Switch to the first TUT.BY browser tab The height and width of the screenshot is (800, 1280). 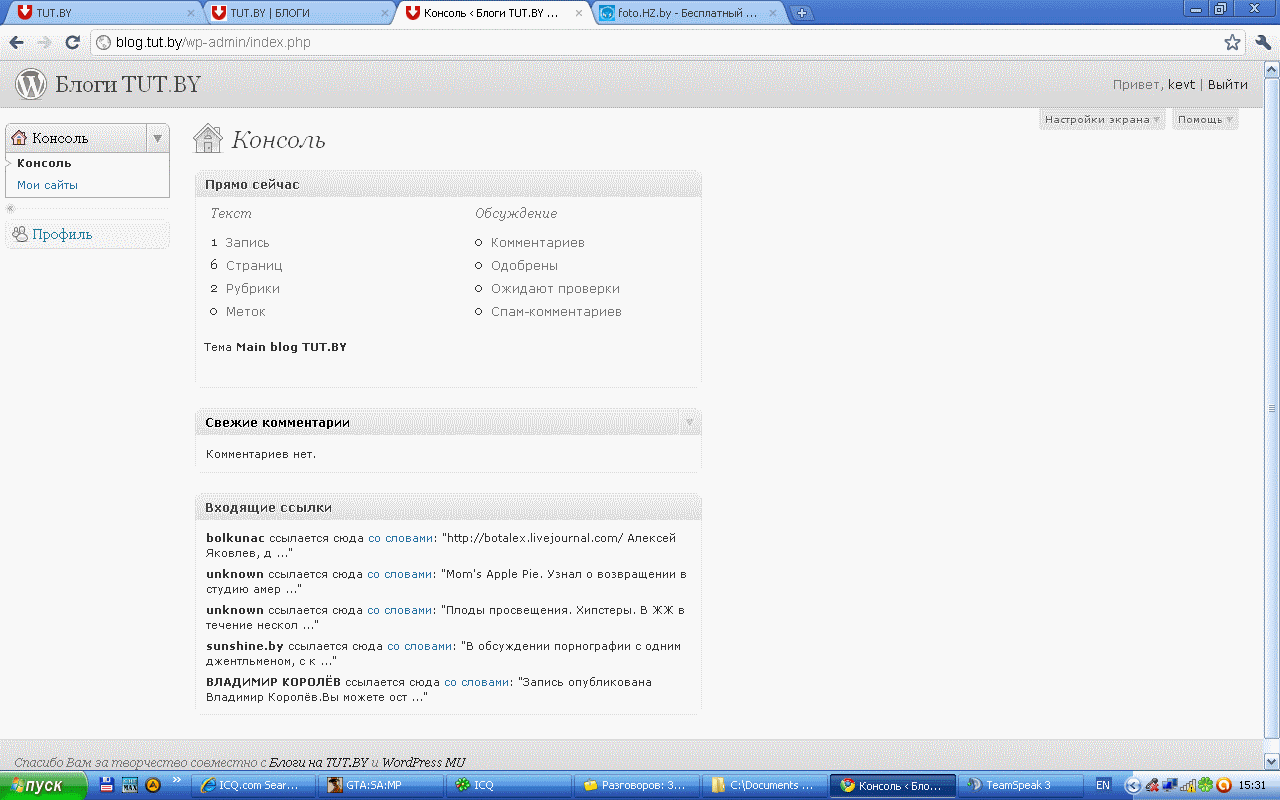(x=103, y=13)
